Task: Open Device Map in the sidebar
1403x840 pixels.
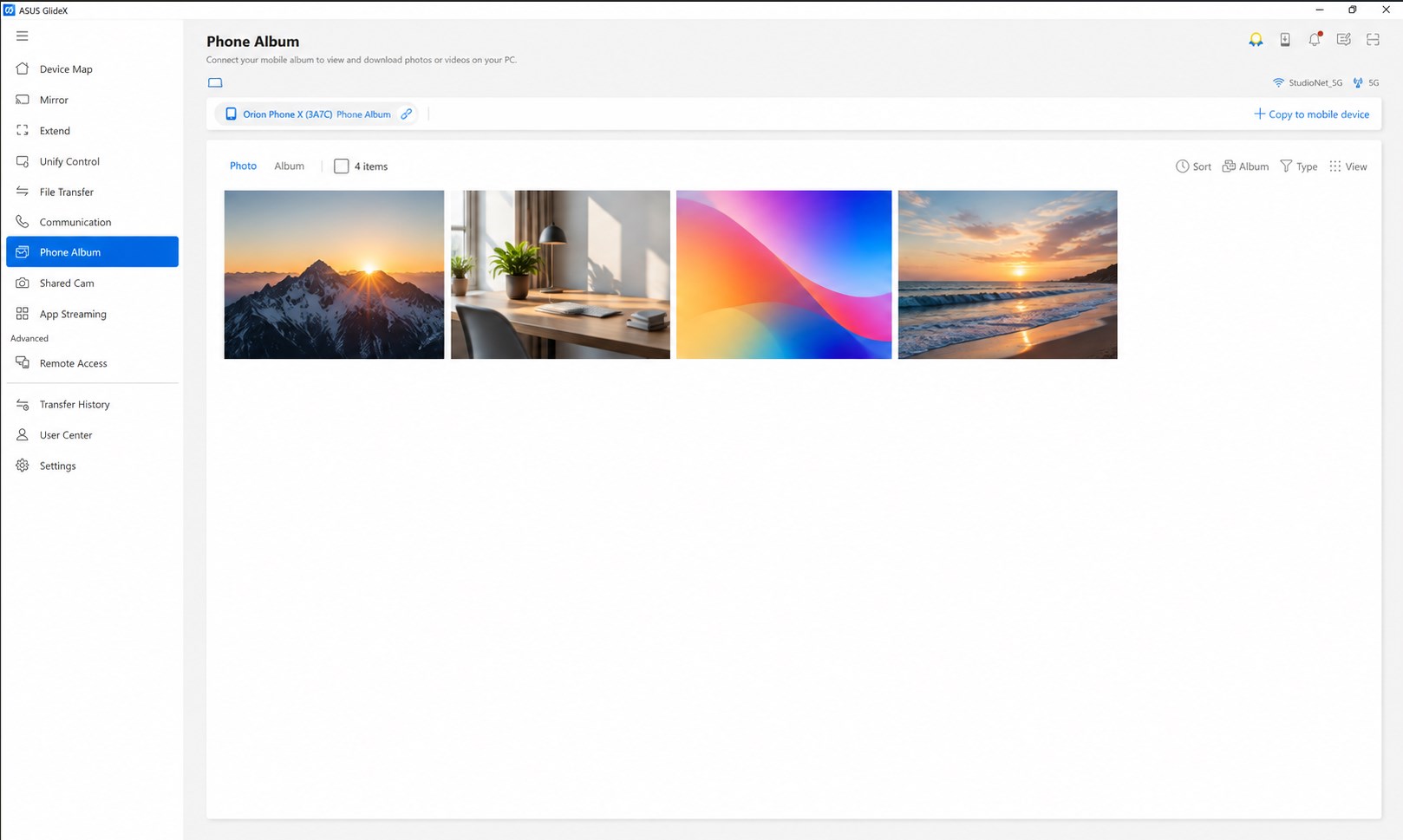Action: click(x=92, y=69)
